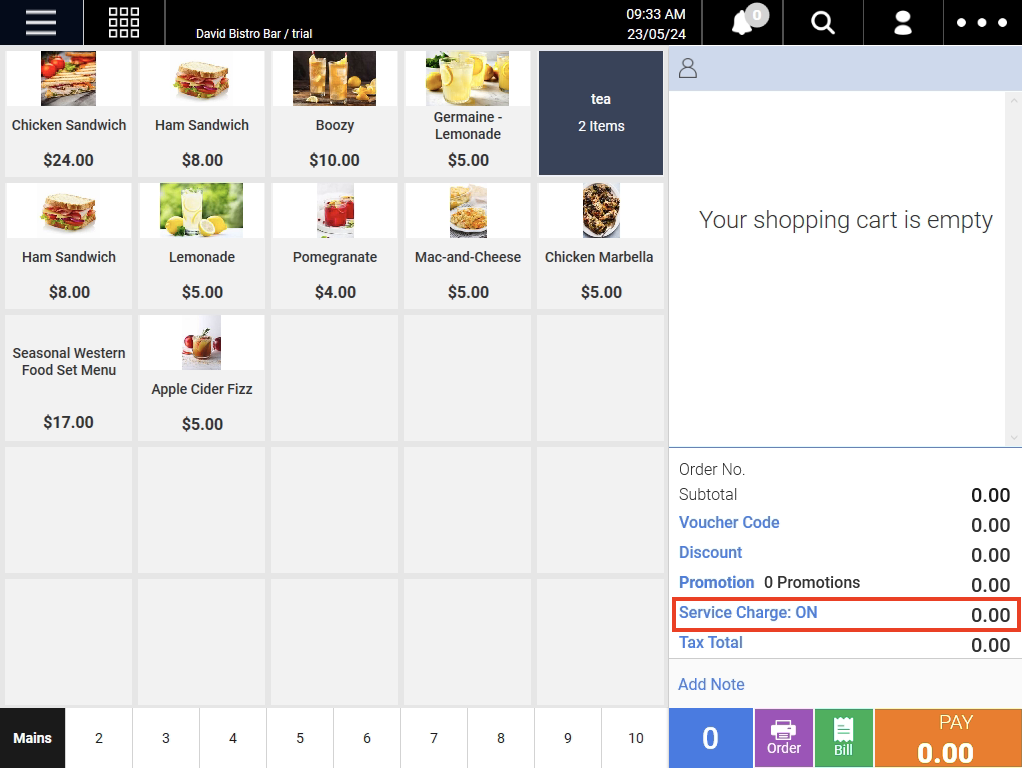This screenshot has width=1022, height=768.
Task: Open the Seasonal Western Food Set Menu
Action: [69, 377]
